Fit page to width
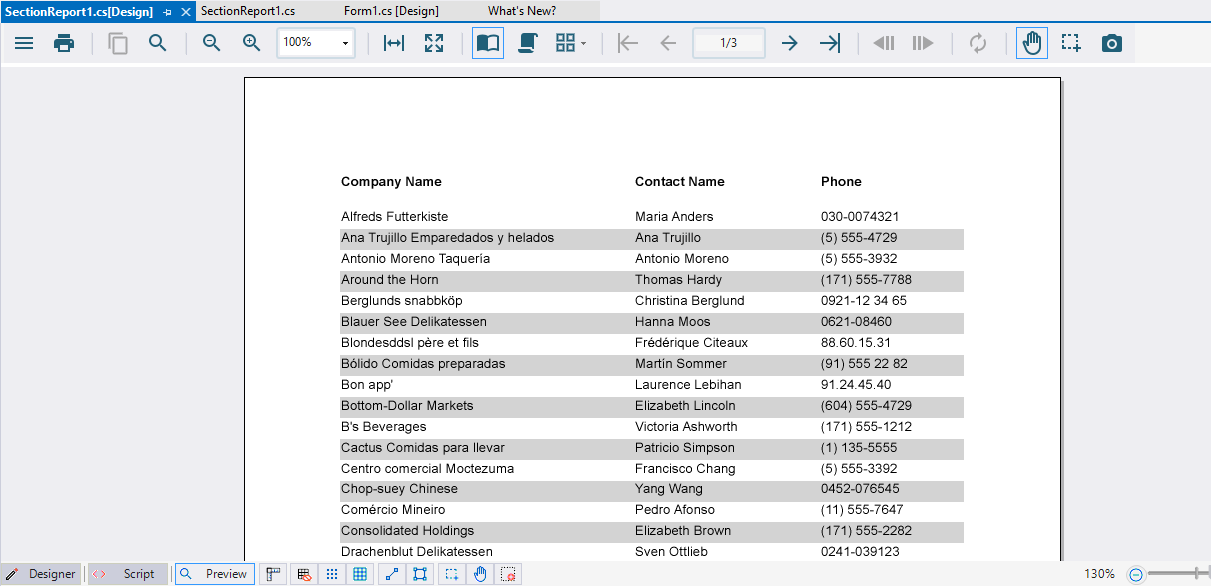The image size is (1211, 586). coord(394,43)
